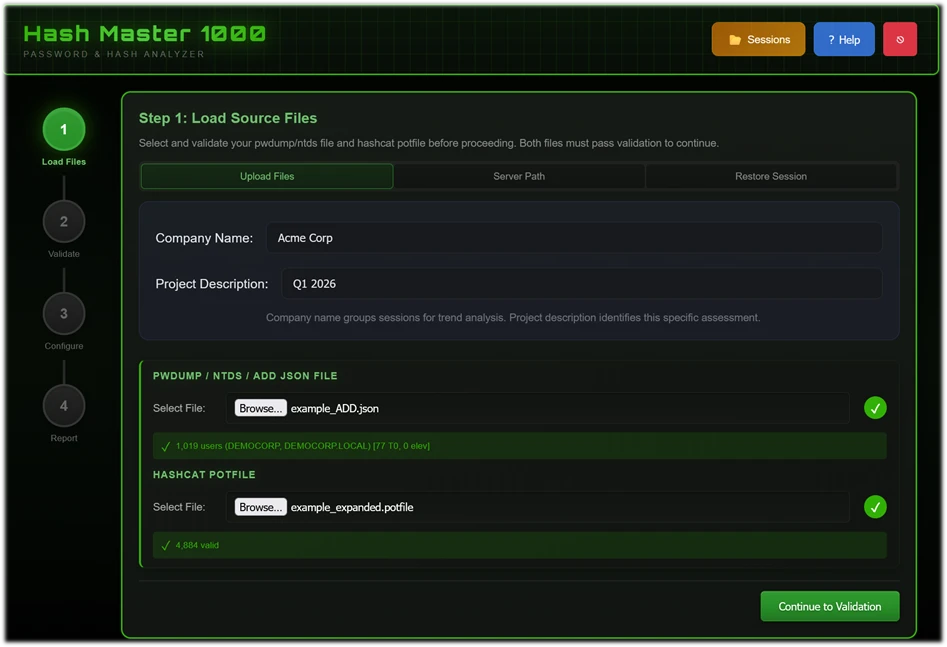The image size is (947, 647).
Task: Click the step 2 Validate circle
Action: point(63,221)
